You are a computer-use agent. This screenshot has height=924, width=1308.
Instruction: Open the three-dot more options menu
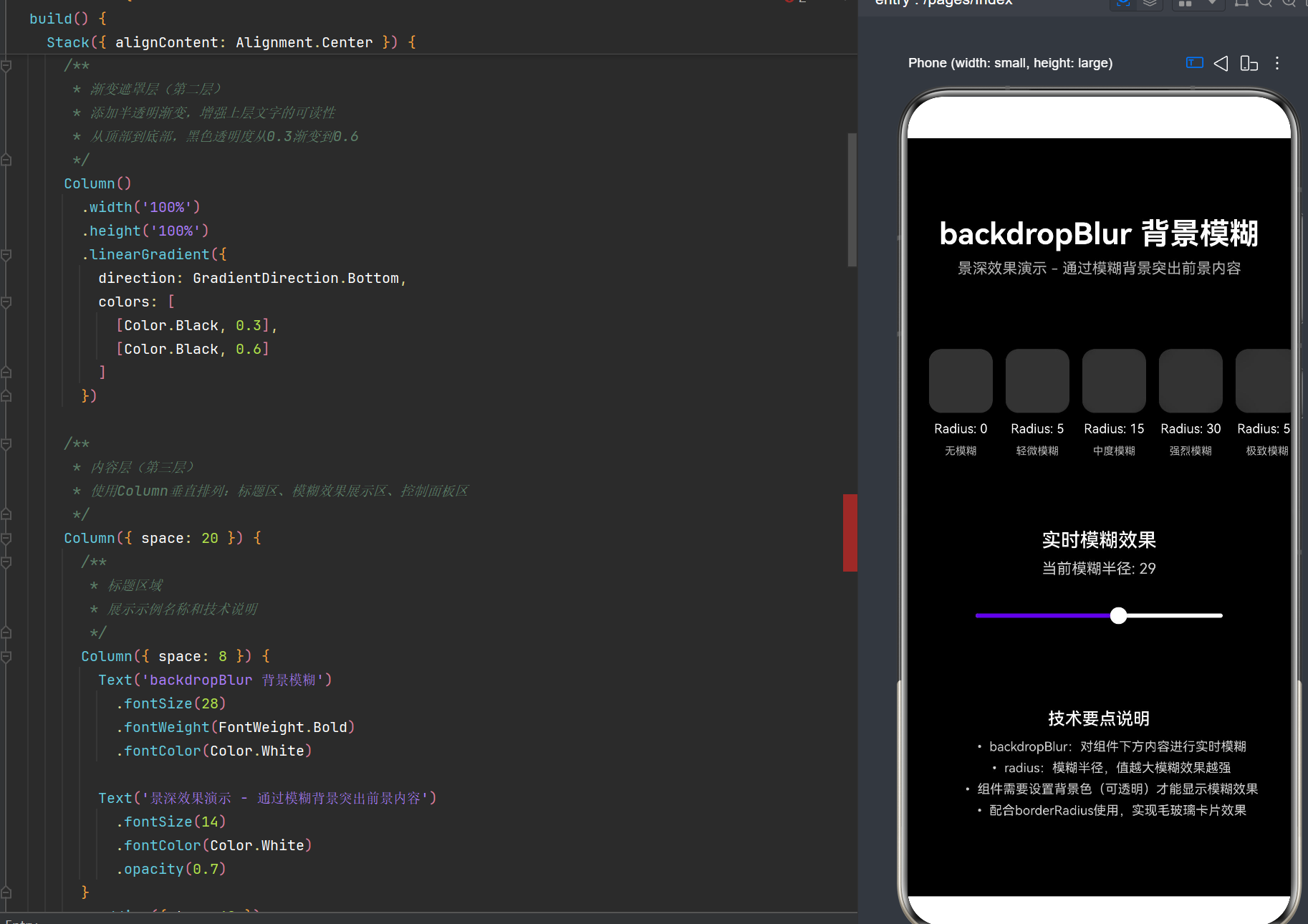1277,63
